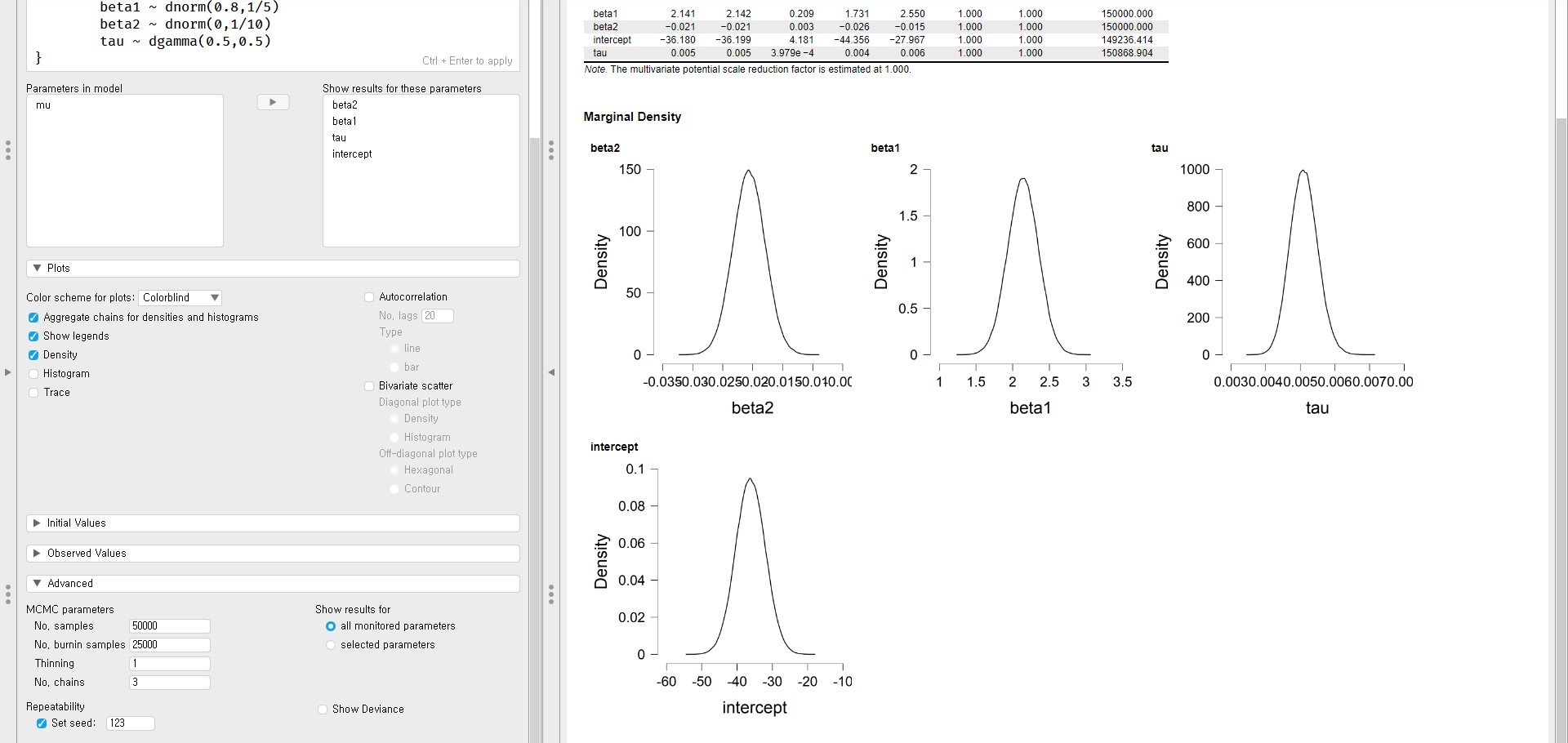Select intercept in the results parameters list

[x=352, y=154]
